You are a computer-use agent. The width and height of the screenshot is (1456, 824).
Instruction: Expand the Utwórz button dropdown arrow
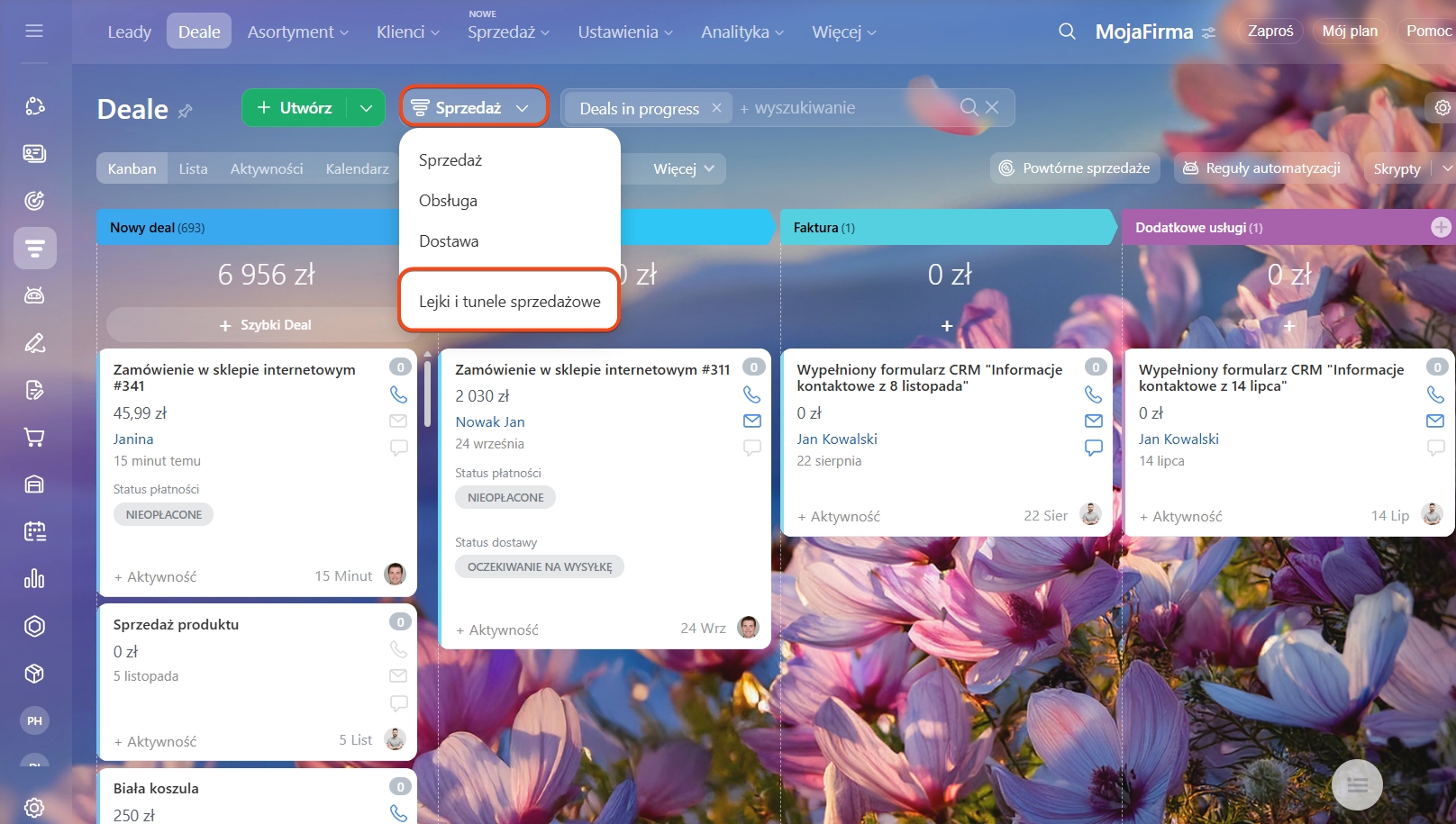click(x=366, y=108)
